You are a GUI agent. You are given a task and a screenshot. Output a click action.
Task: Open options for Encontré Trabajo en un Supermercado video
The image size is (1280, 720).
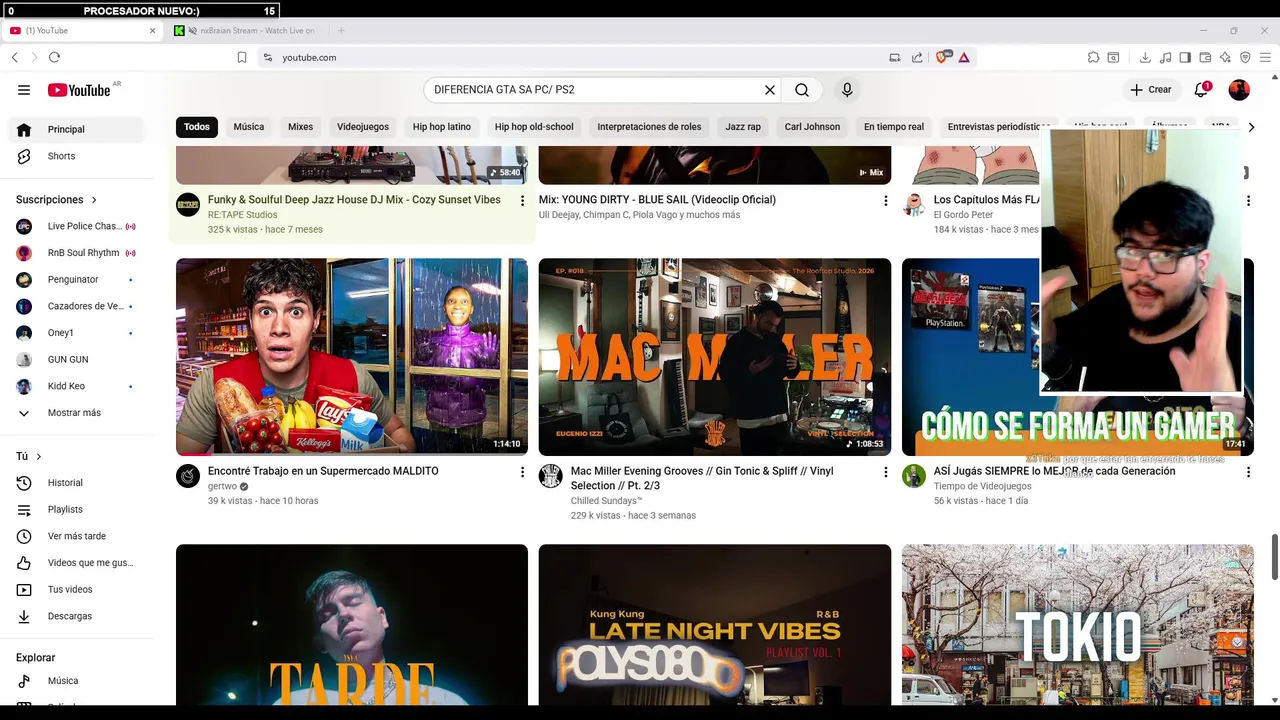tap(522, 472)
